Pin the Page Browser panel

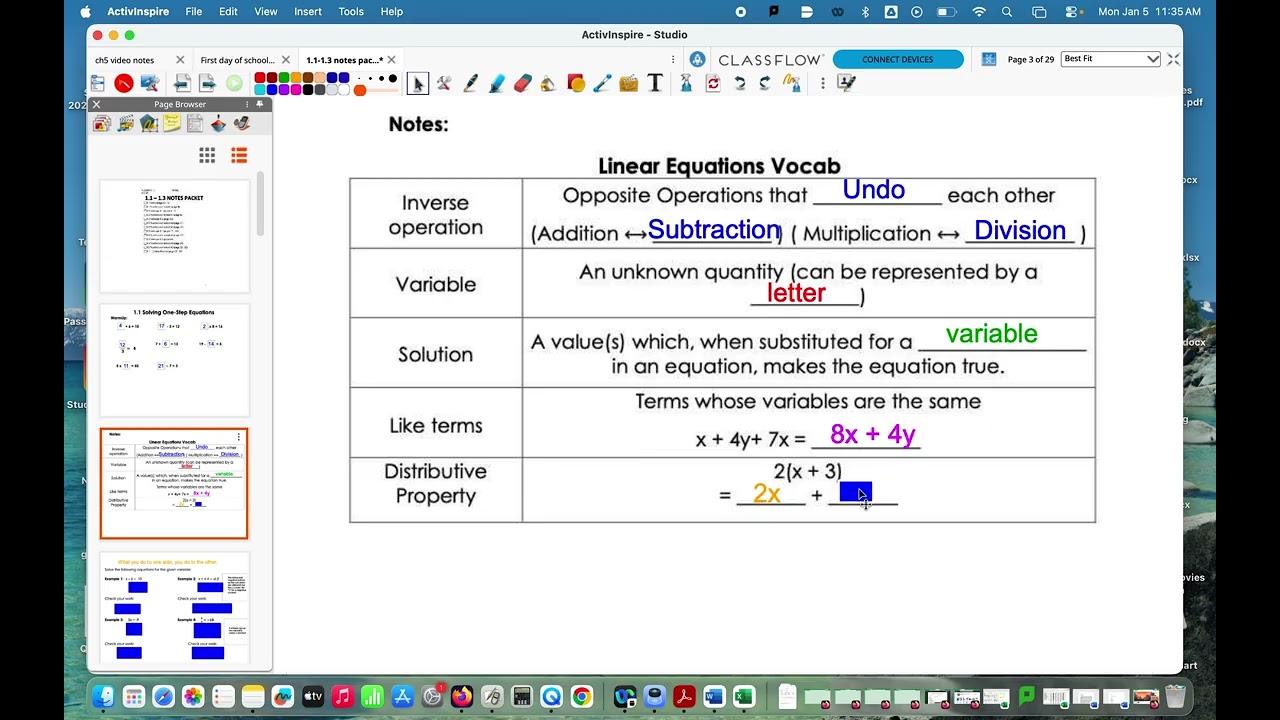tap(260, 104)
